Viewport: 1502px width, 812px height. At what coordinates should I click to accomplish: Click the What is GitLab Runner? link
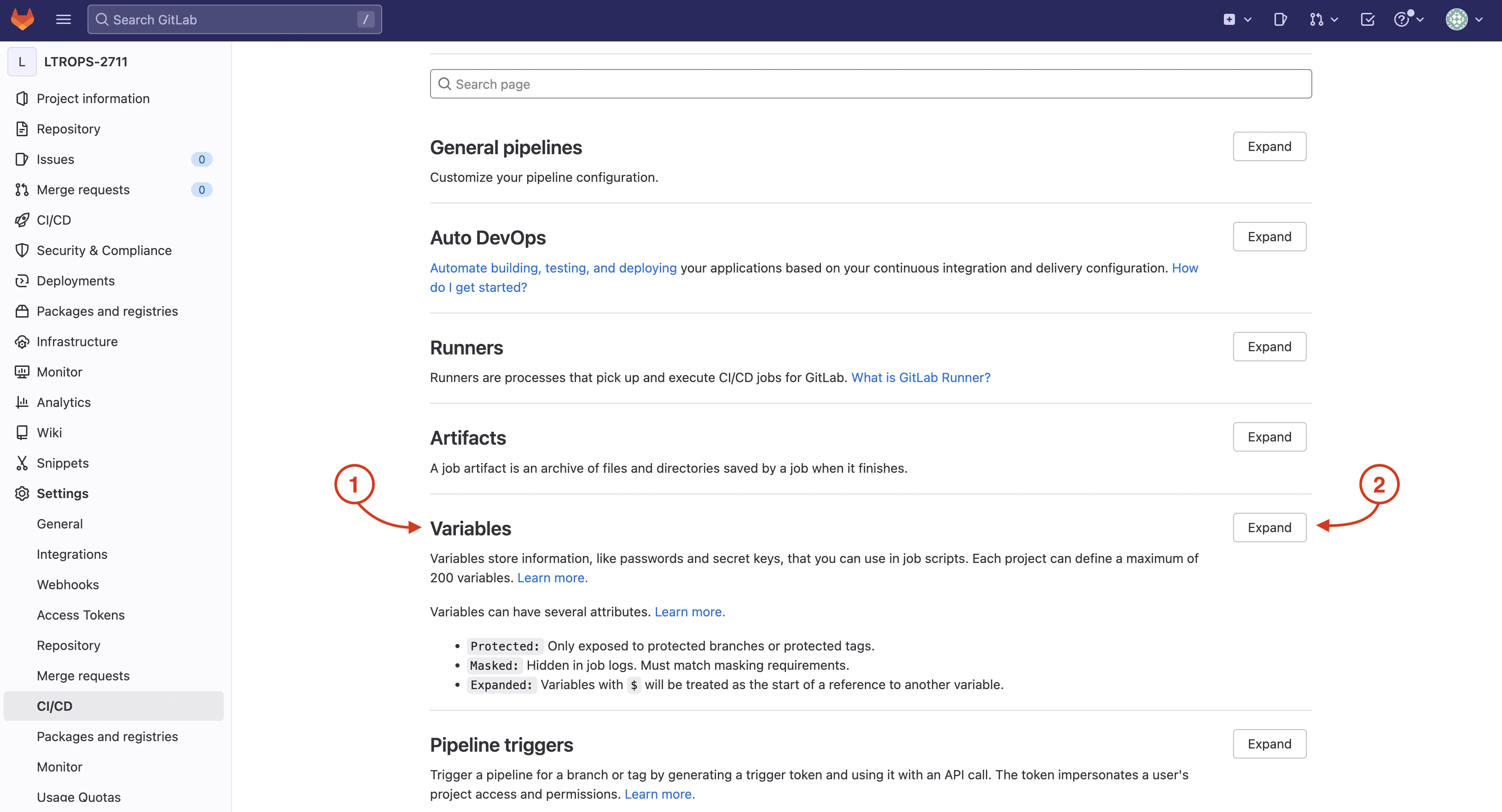(x=920, y=378)
